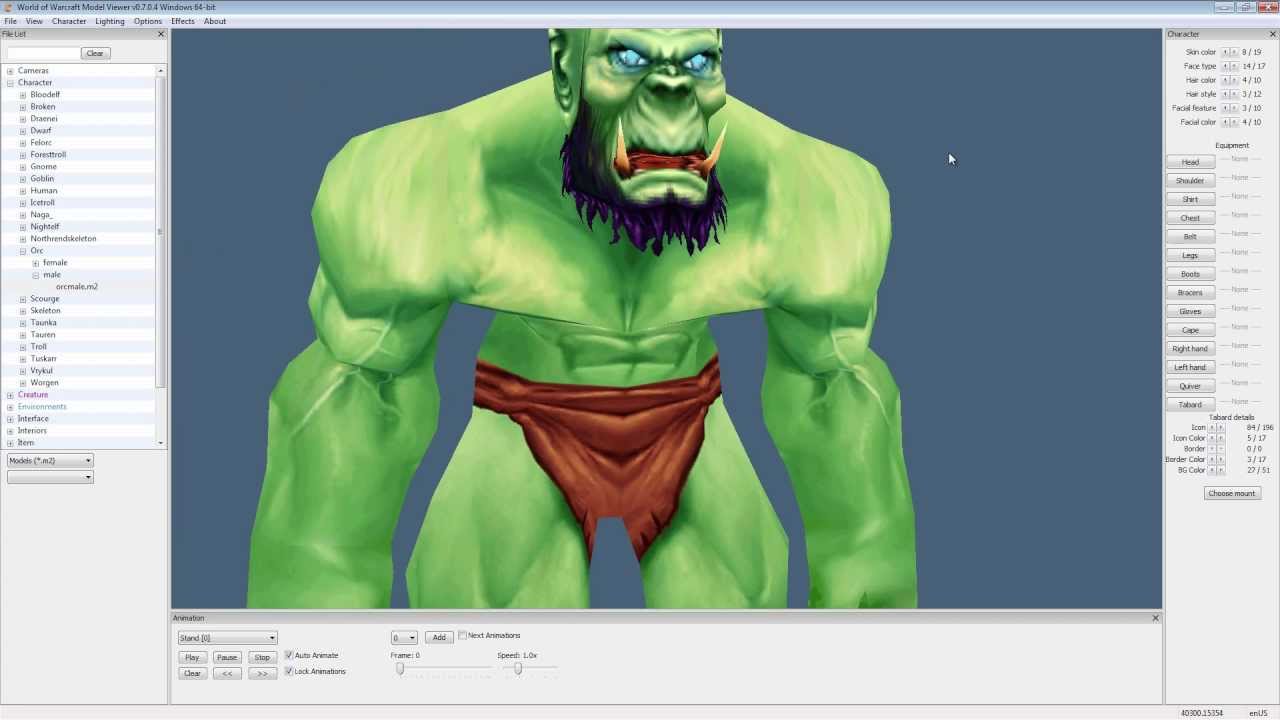Click the Choose mount button
1280x720 pixels.
pos(1231,493)
